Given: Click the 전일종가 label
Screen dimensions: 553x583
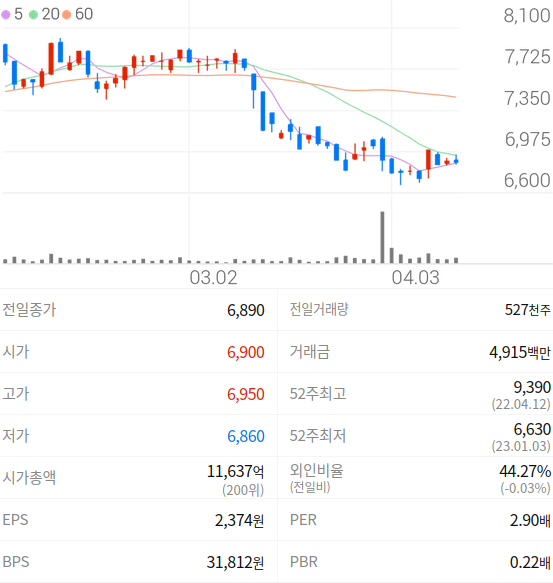Looking at the screenshot, I should [x=29, y=309].
